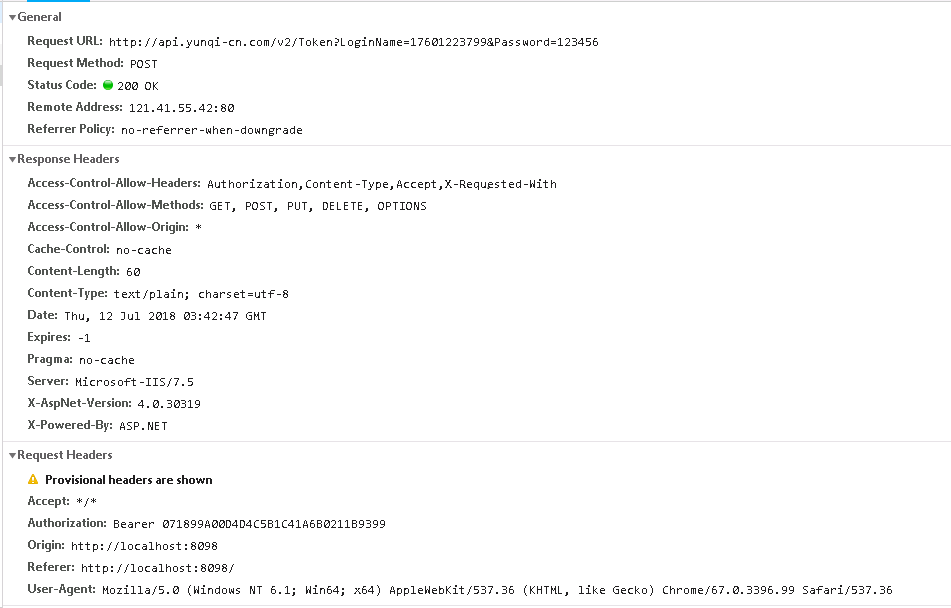This screenshot has height=608, width=951.
Task: Click the "Provisional headers are shown" text
Action: click(128, 480)
